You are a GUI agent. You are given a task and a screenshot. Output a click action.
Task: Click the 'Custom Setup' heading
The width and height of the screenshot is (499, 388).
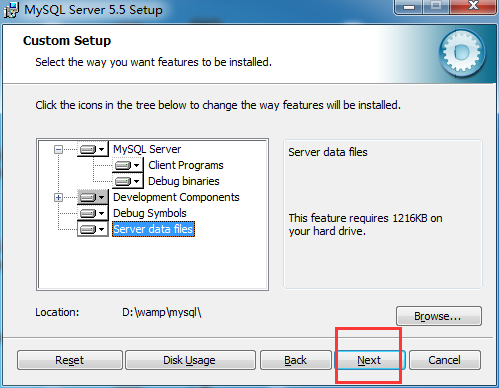[67, 41]
